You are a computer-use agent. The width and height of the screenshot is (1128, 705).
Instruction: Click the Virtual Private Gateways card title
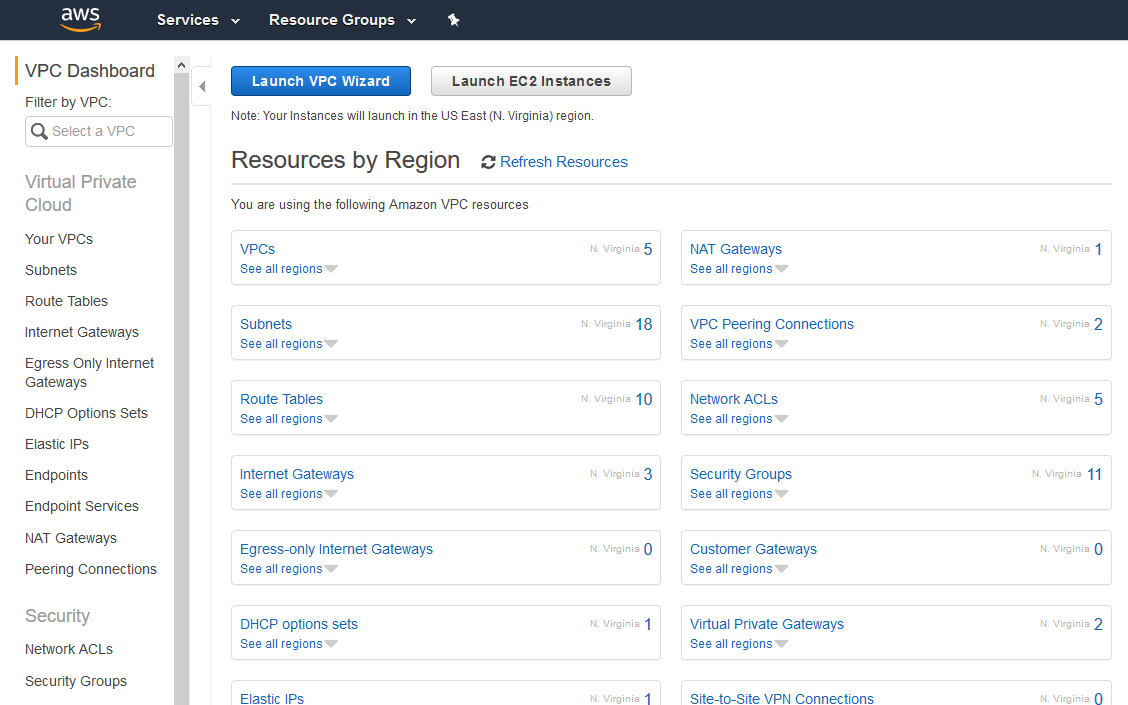[767, 624]
